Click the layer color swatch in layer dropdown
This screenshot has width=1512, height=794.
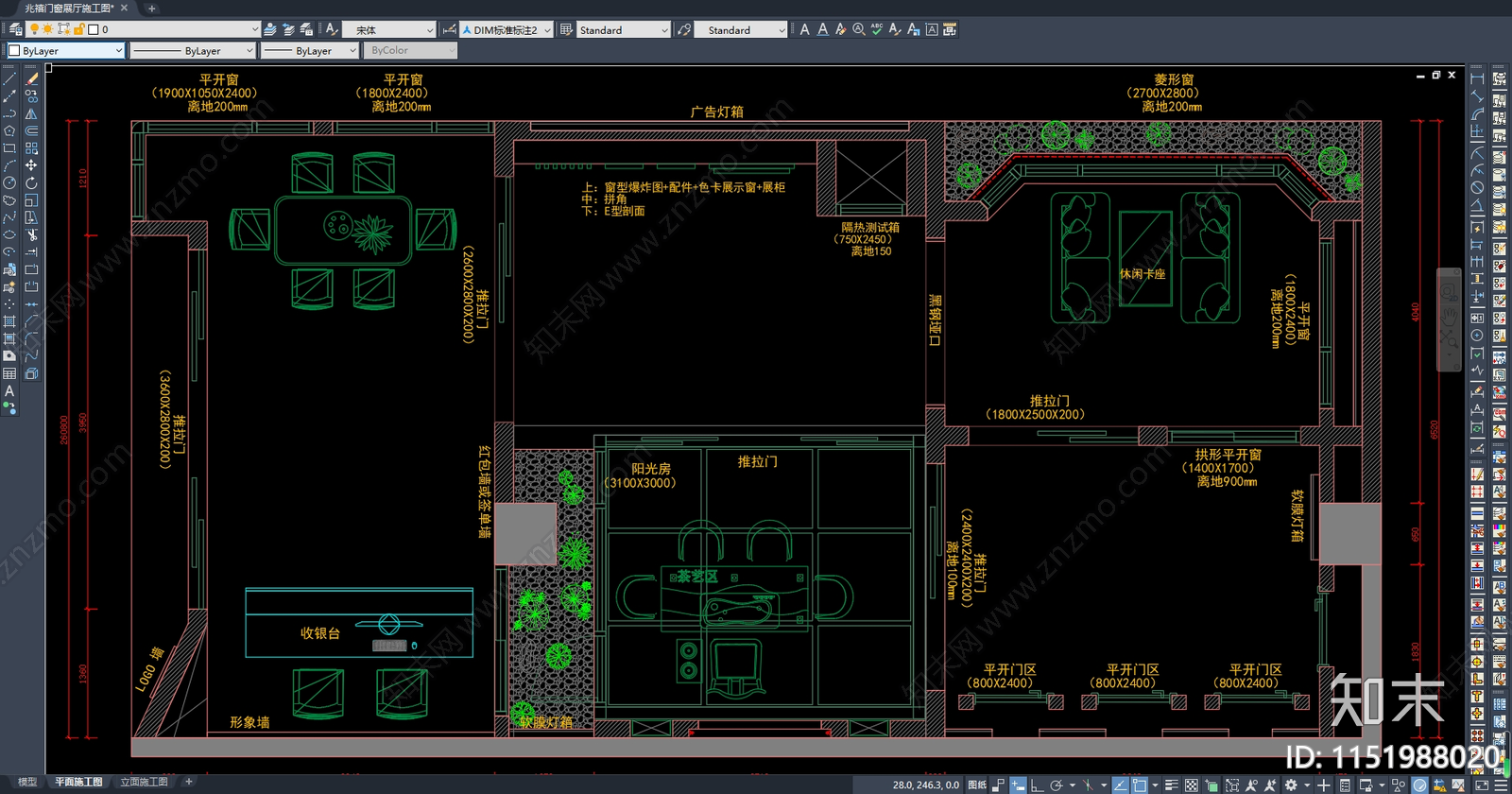(x=94, y=29)
